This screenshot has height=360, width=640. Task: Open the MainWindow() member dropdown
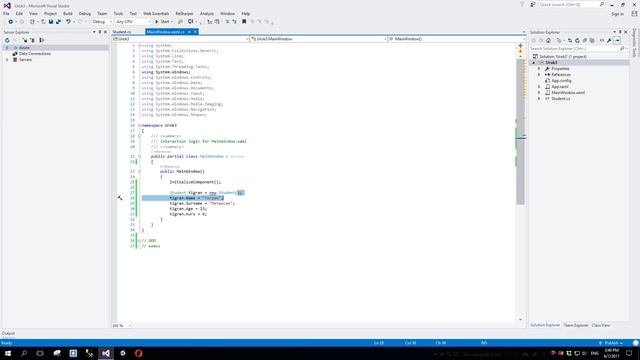point(456,39)
